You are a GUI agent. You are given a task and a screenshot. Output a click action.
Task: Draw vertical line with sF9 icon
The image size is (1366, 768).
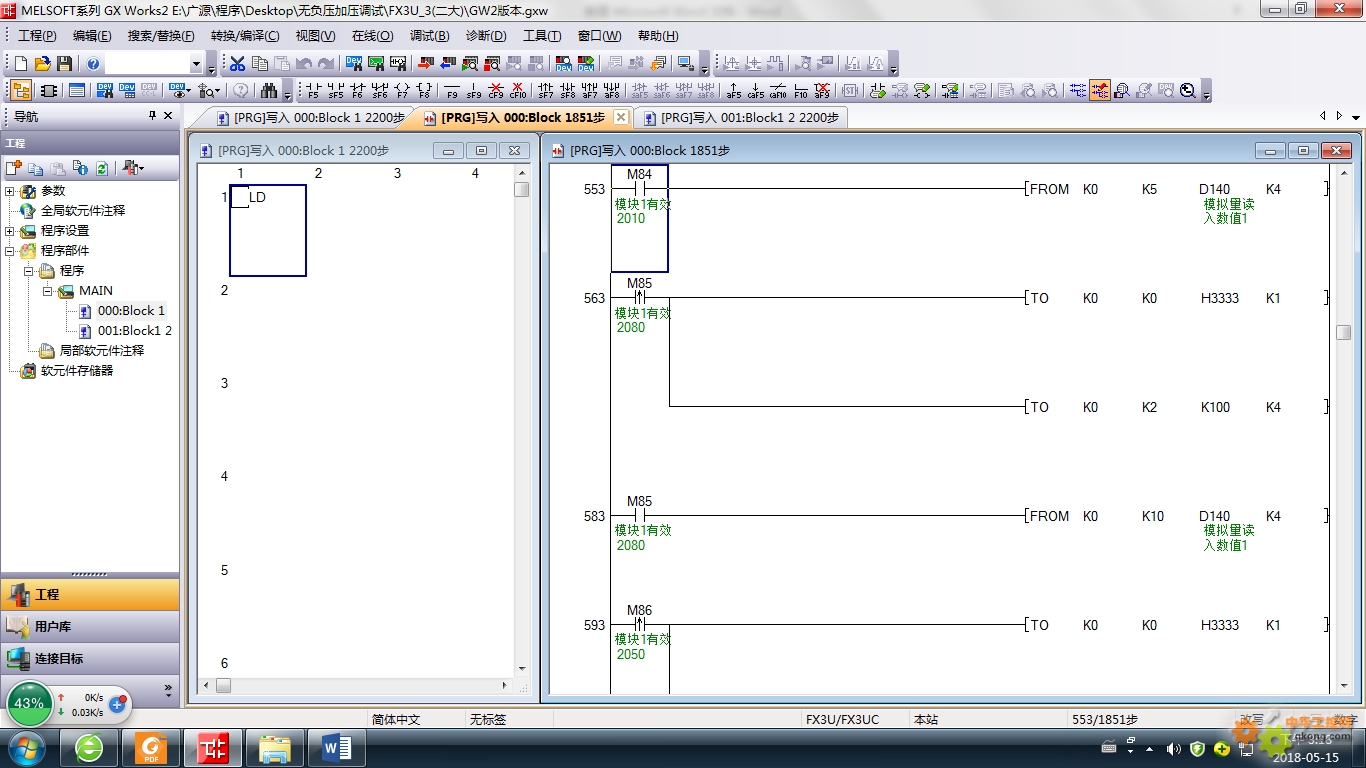pyautogui.click(x=474, y=91)
